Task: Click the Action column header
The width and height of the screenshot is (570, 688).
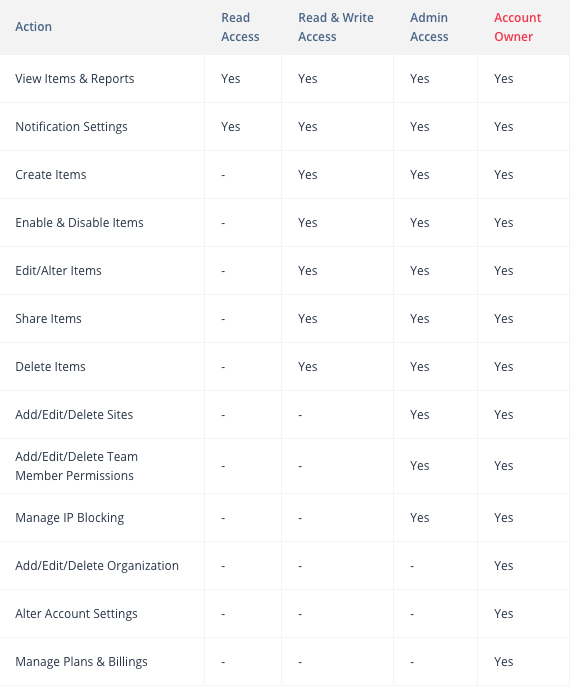Action: [33, 27]
